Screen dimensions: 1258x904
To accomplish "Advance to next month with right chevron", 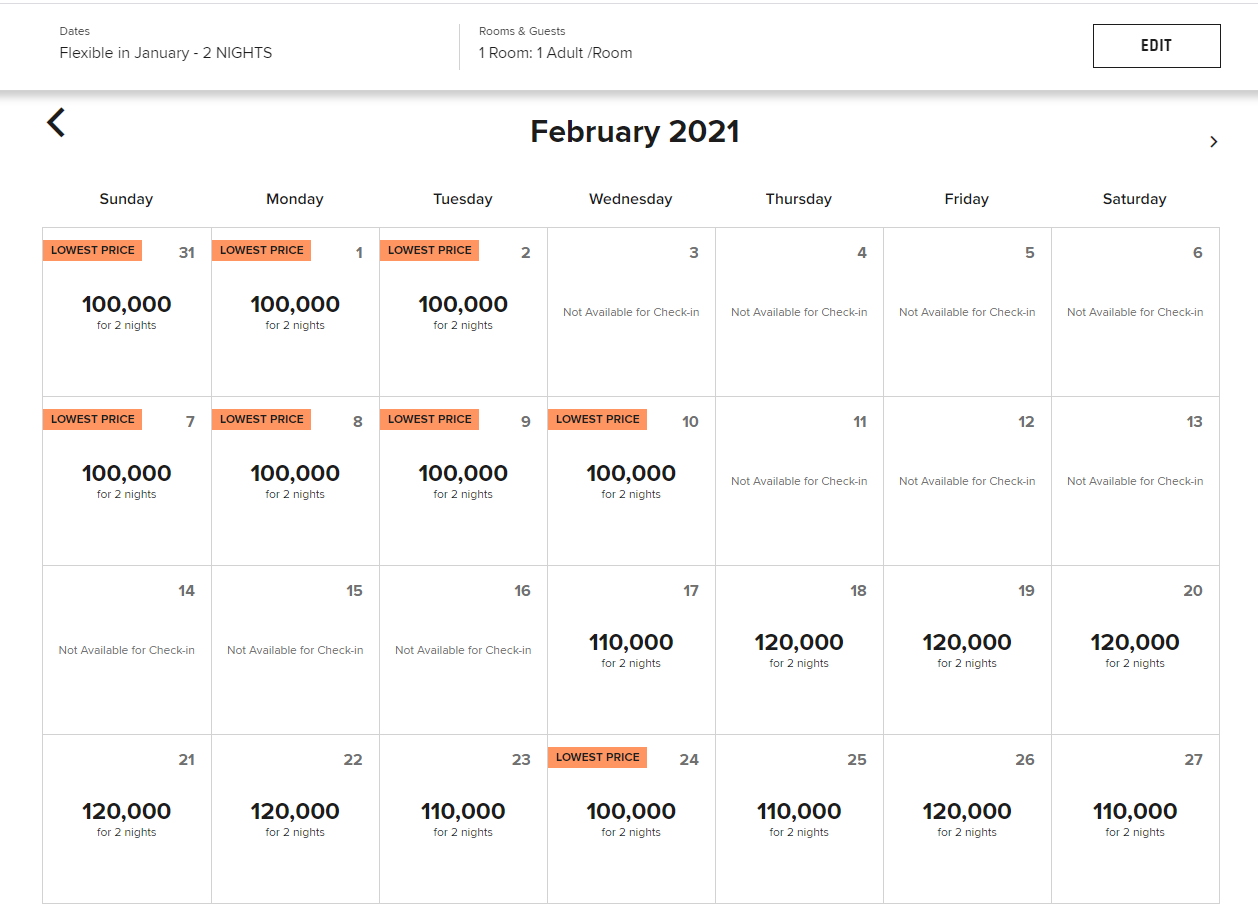I will 1213,142.
